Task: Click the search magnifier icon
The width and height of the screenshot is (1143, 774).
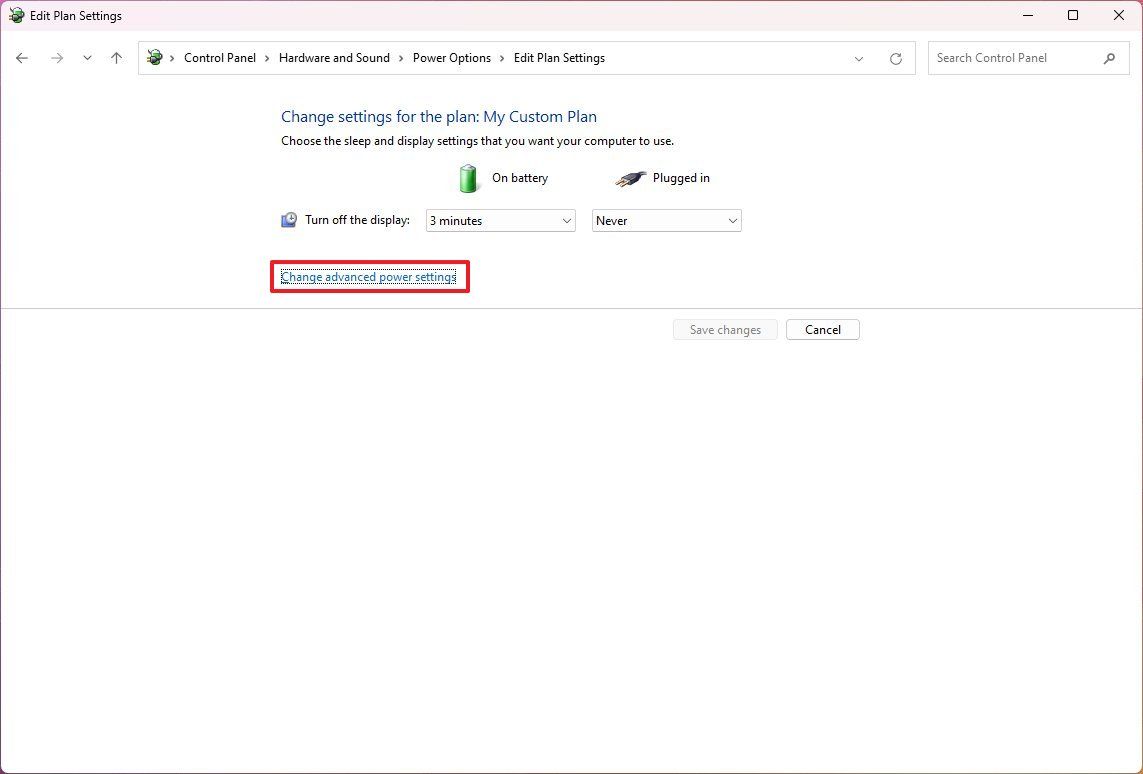Action: (1109, 58)
